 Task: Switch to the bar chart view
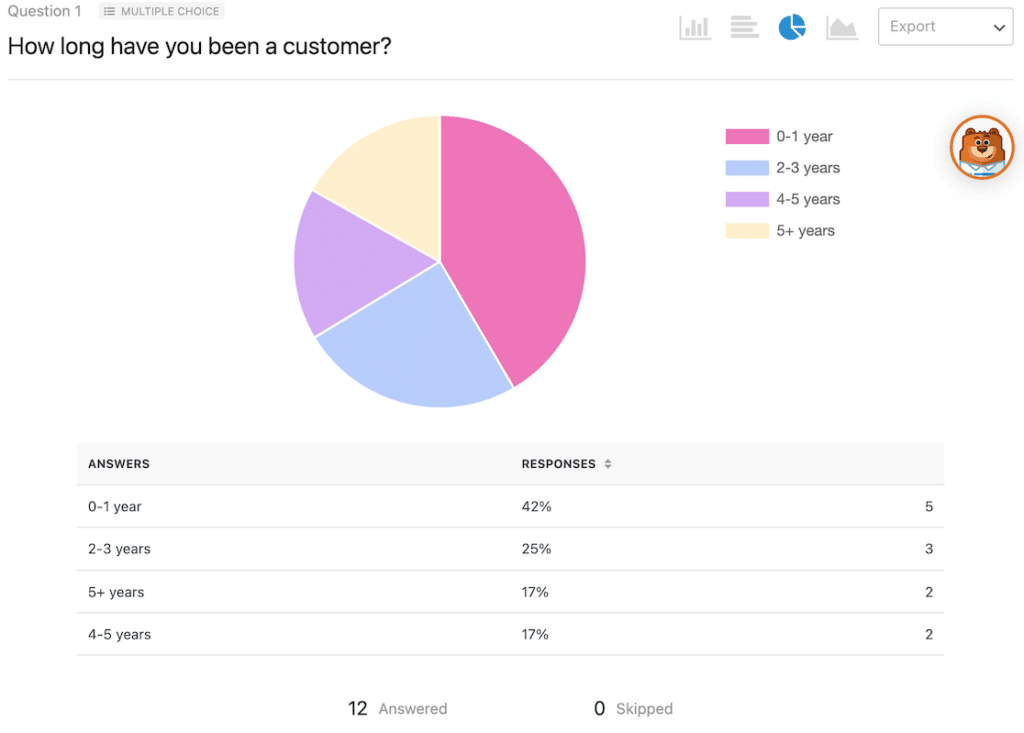[x=695, y=27]
